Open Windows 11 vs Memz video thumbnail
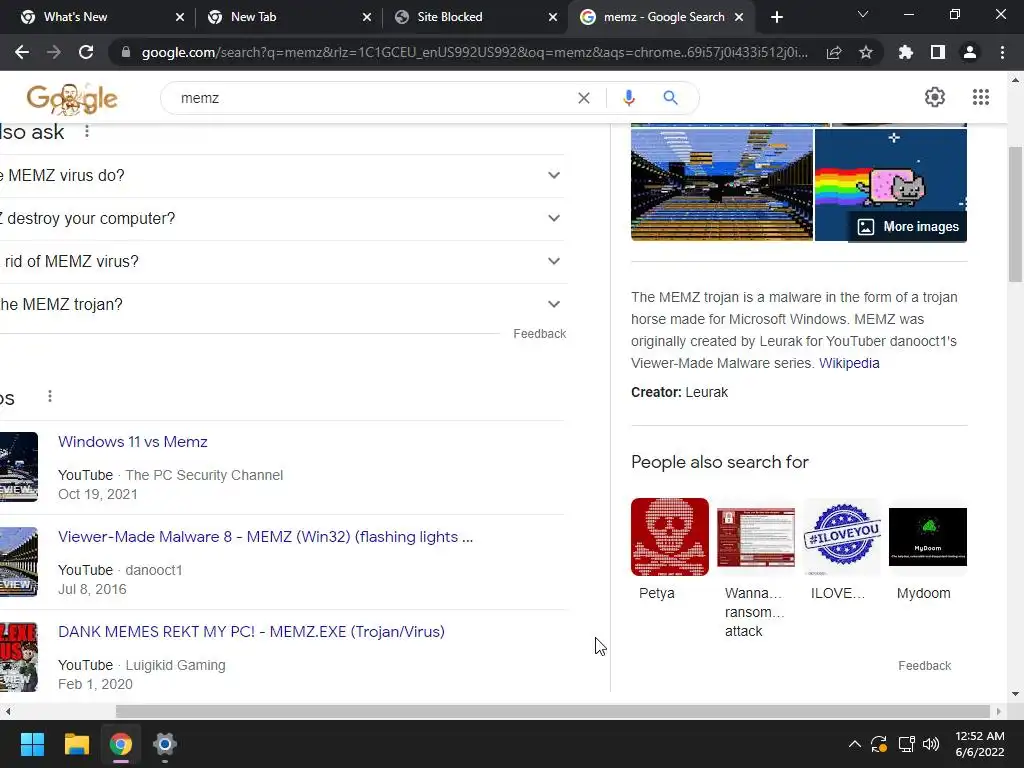Image resolution: width=1024 pixels, height=768 pixels. tap(19, 467)
